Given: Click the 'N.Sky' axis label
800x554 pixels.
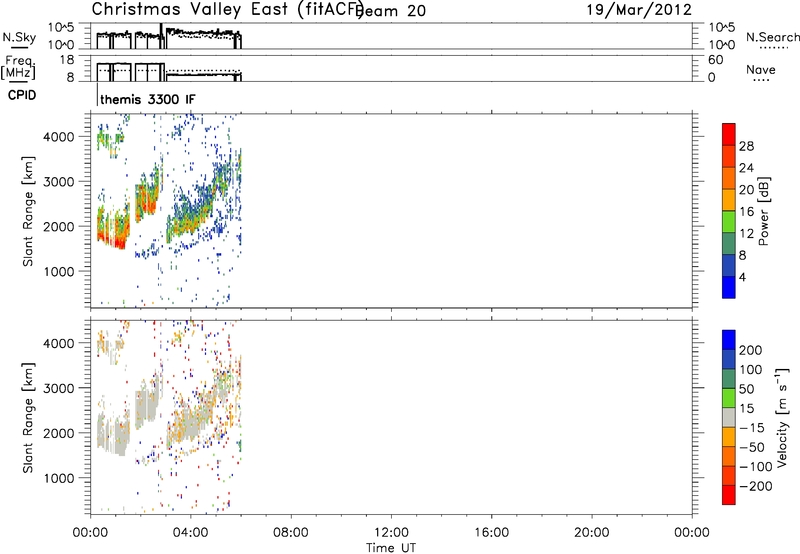Looking at the screenshot, I should (19, 38).
